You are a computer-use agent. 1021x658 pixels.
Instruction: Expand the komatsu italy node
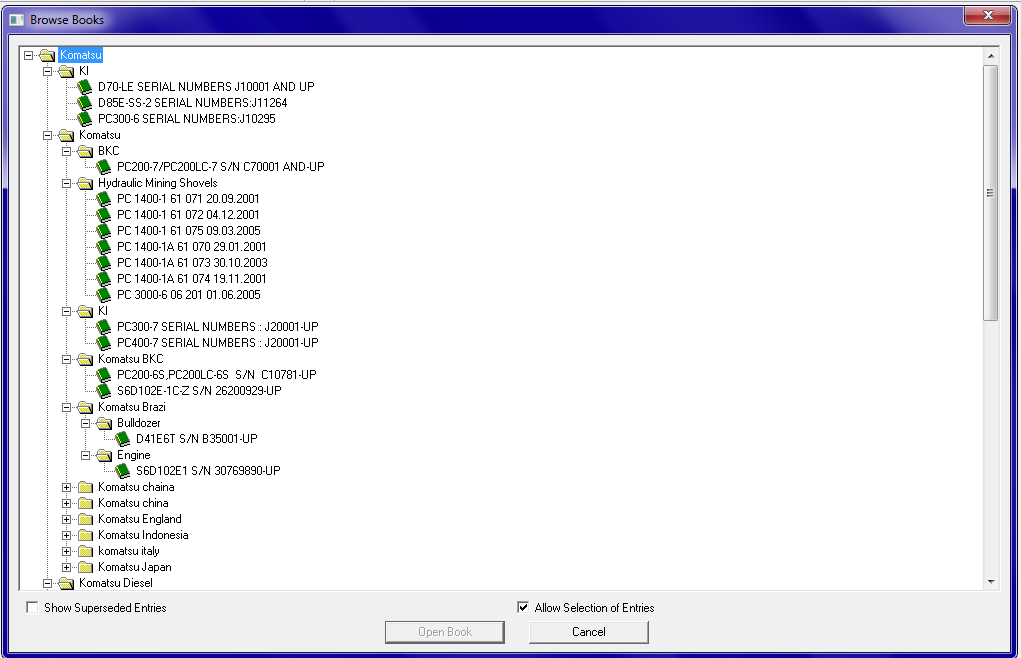(x=66, y=551)
